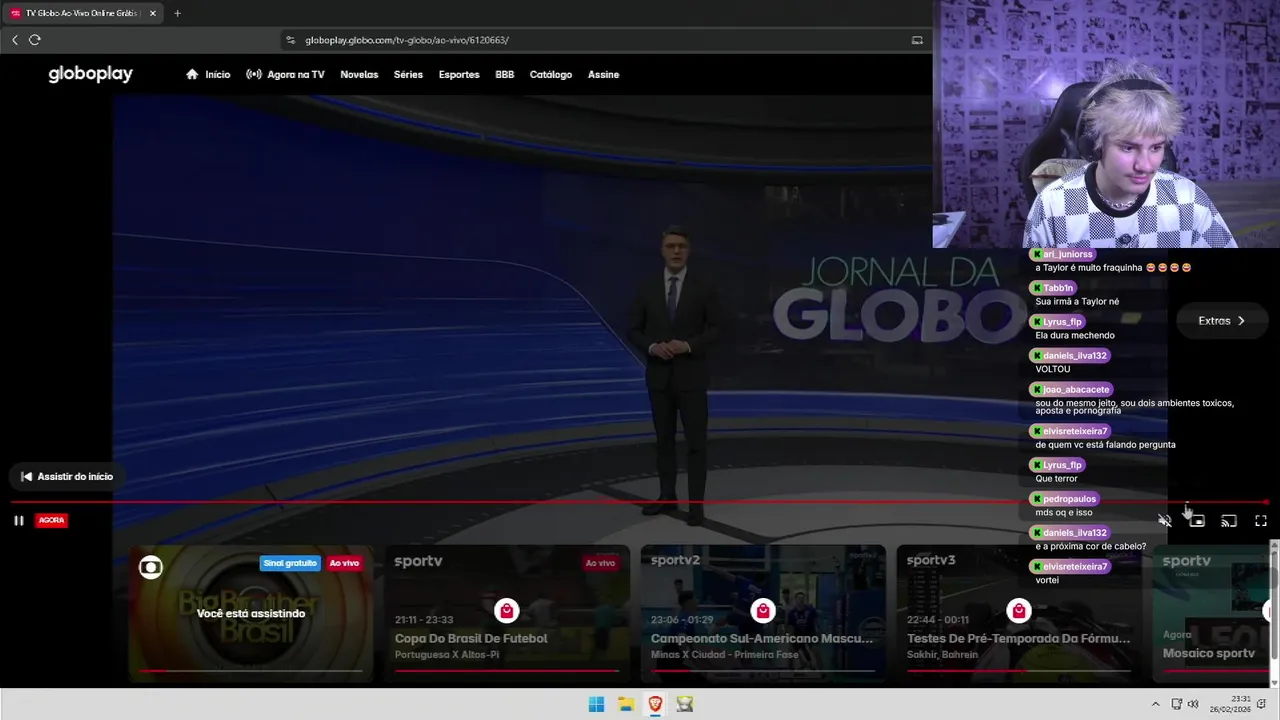
Task: Click the taskbar volume icon
Action: pyautogui.click(x=1192, y=704)
